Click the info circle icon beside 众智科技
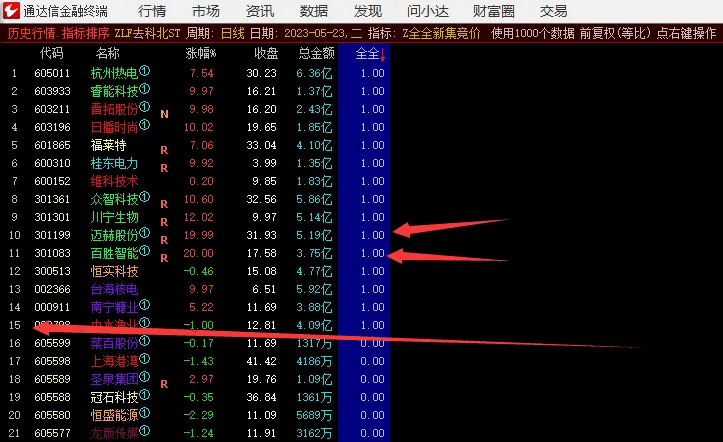This screenshot has width=723, height=442. click(145, 197)
